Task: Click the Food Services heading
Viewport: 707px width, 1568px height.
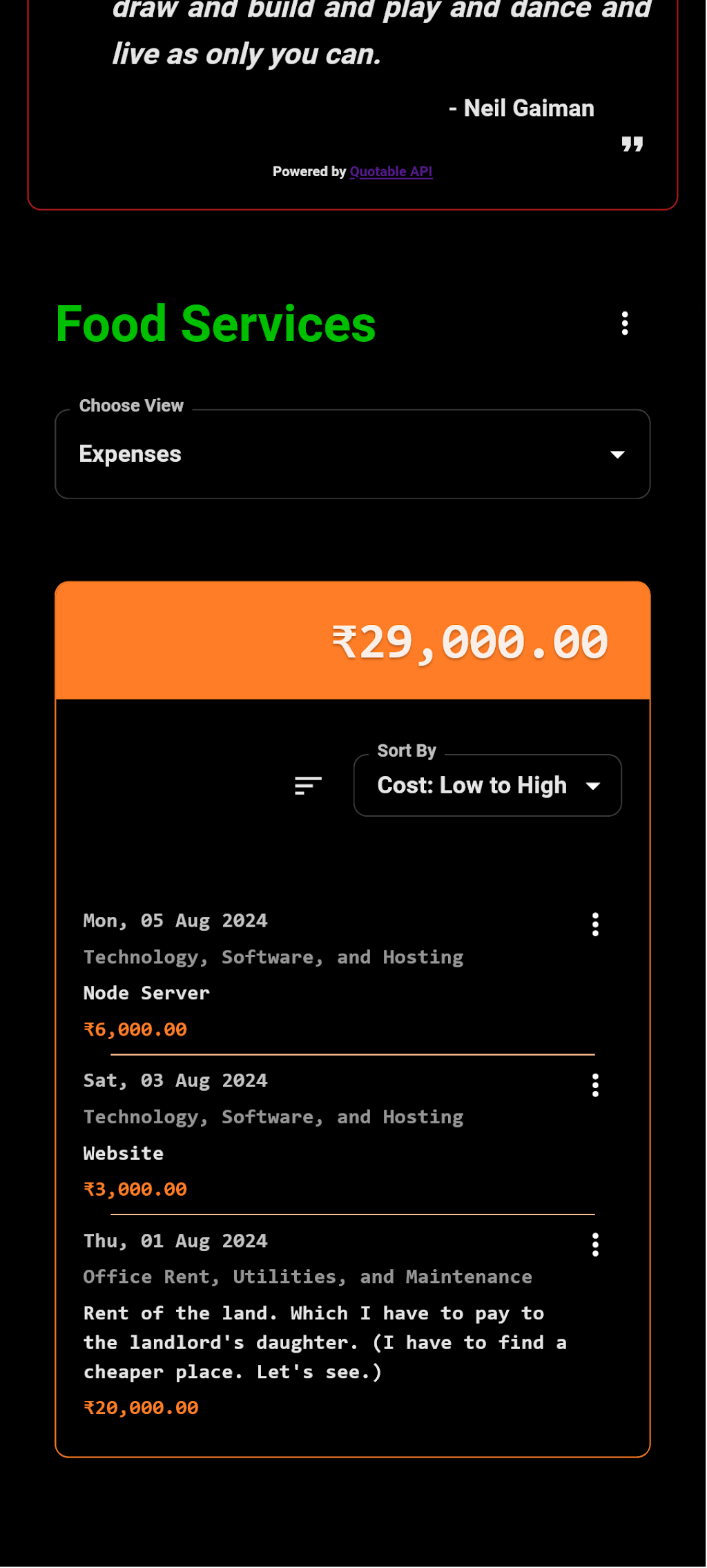Action: [215, 324]
